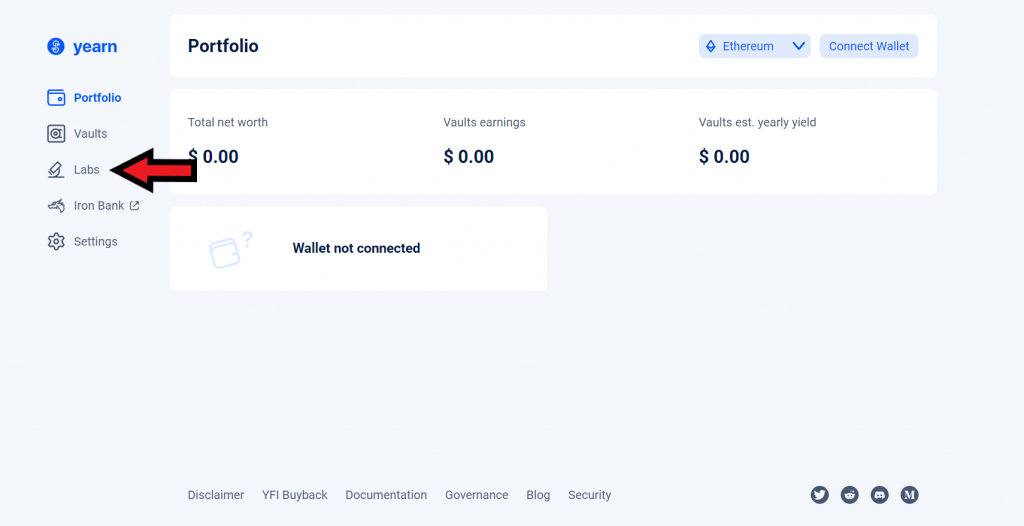Open Yearn's Discord server icon
The width and height of the screenshot is (1024, 526).
tap(880, 495)
